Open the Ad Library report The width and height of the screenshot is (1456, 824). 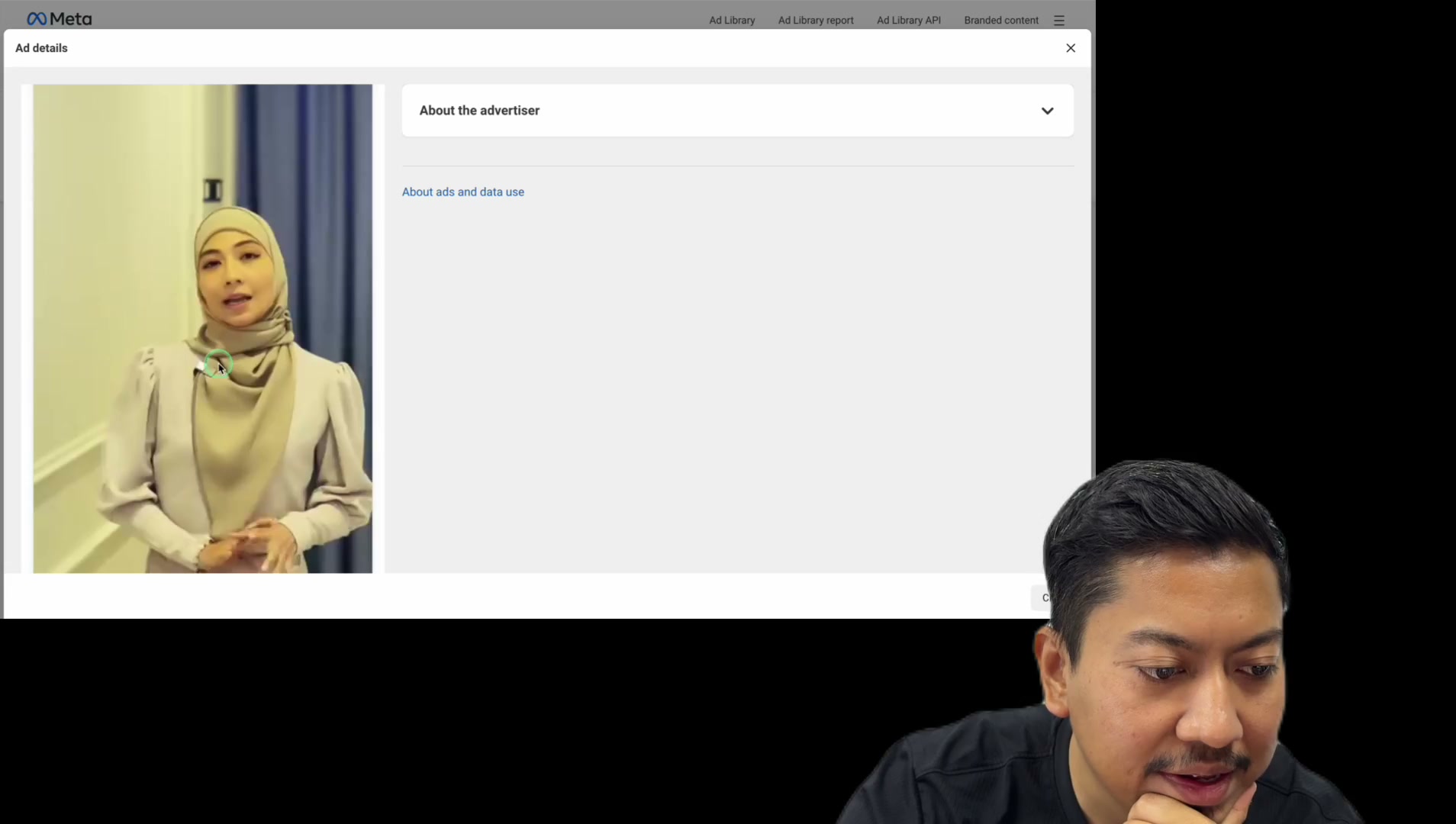(816, 21)
